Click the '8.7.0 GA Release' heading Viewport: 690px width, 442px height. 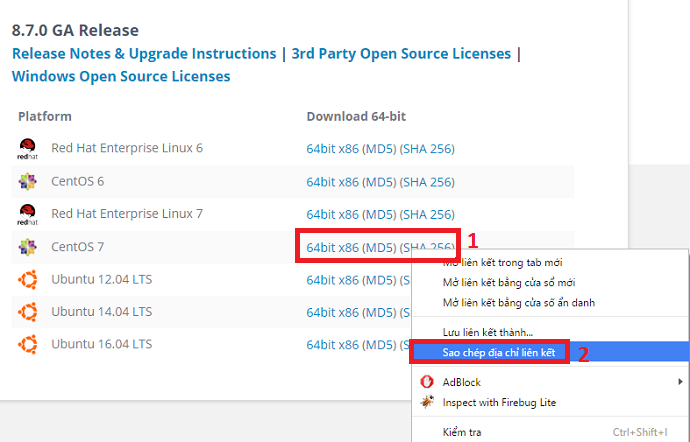pyautogui.click(x=75, y=30)
